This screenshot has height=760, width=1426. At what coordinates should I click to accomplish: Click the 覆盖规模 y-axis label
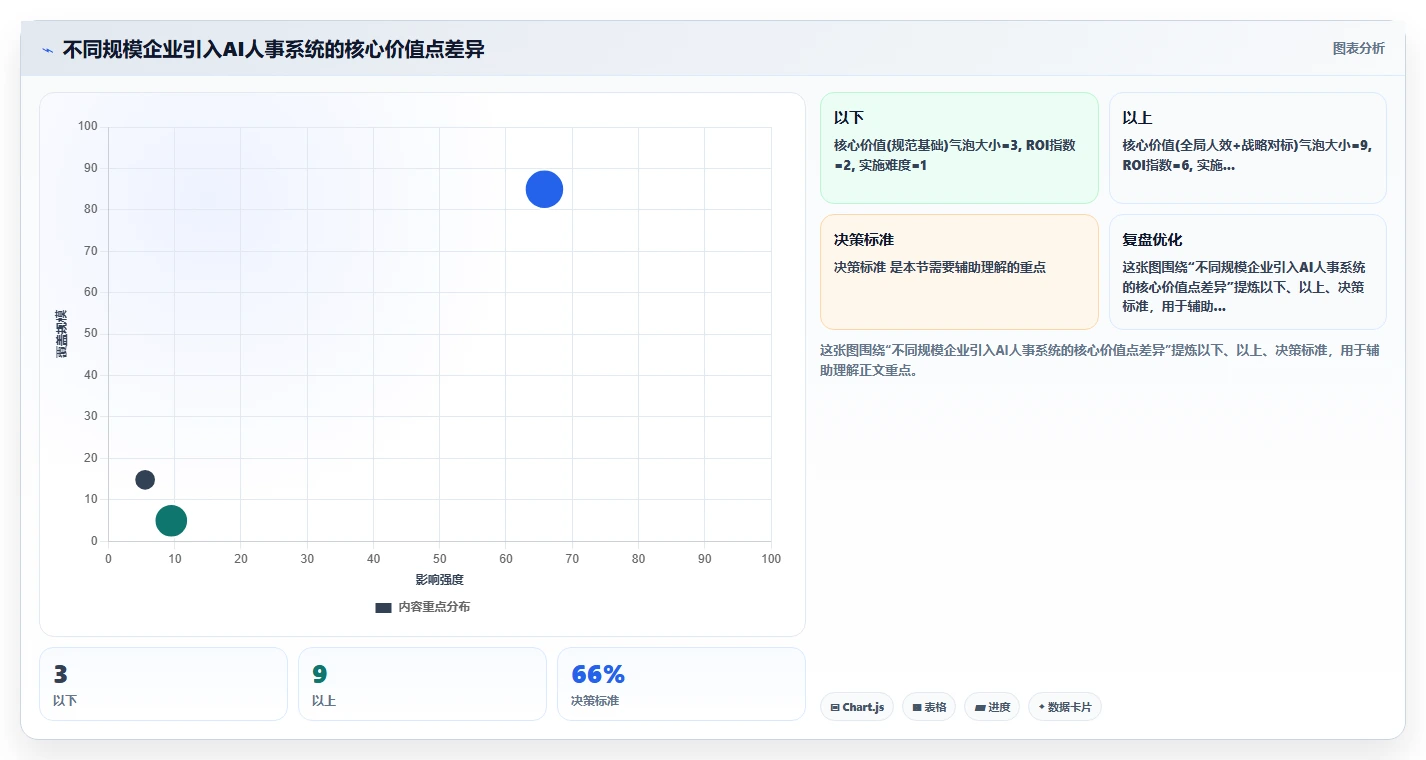[62, 334]
